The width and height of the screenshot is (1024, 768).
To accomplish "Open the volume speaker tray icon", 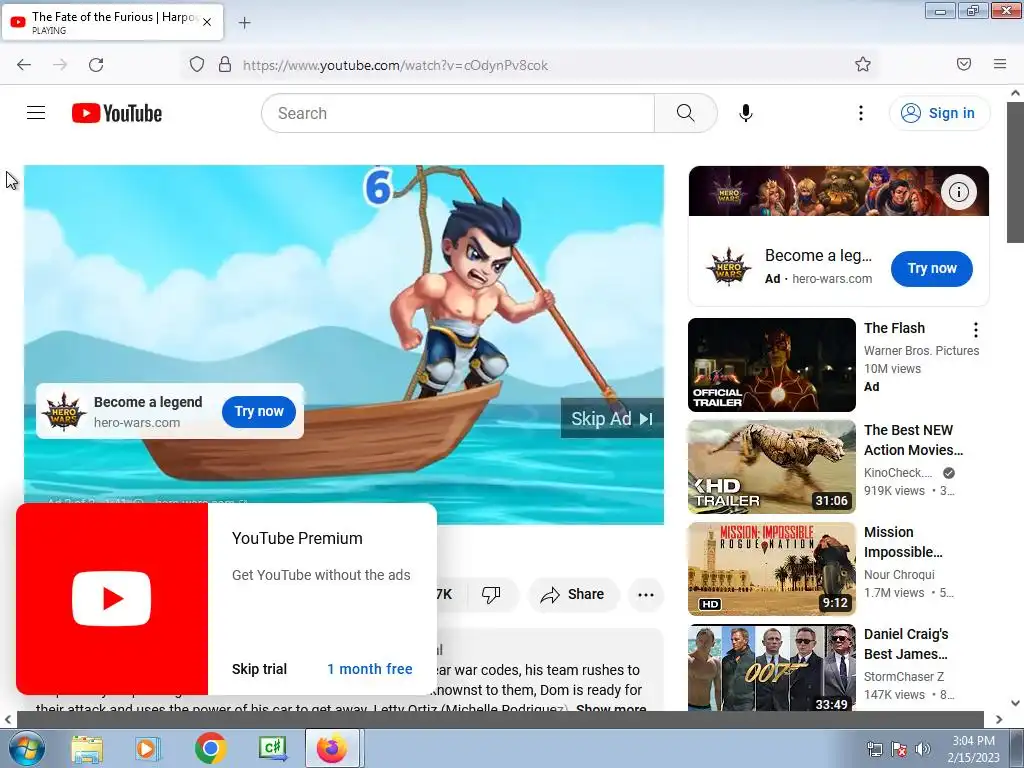I will click(922, 748).
